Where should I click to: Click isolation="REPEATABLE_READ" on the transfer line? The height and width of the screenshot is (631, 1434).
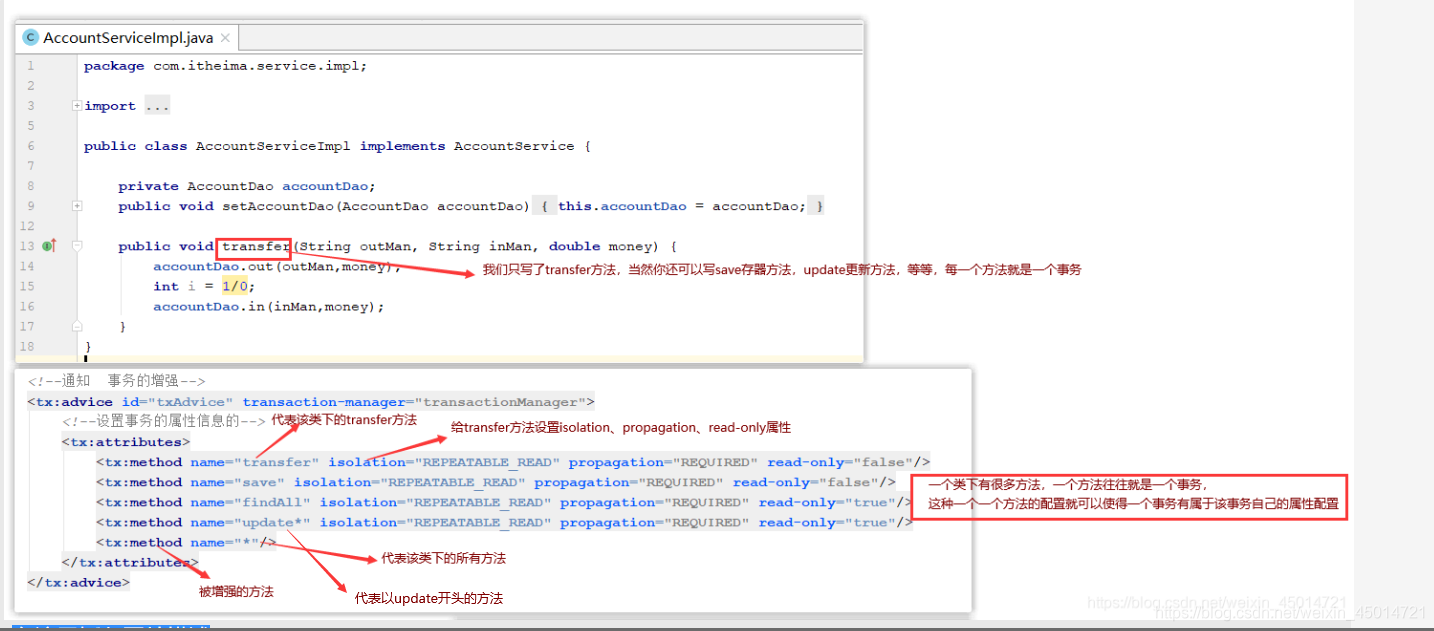point(444,462)
